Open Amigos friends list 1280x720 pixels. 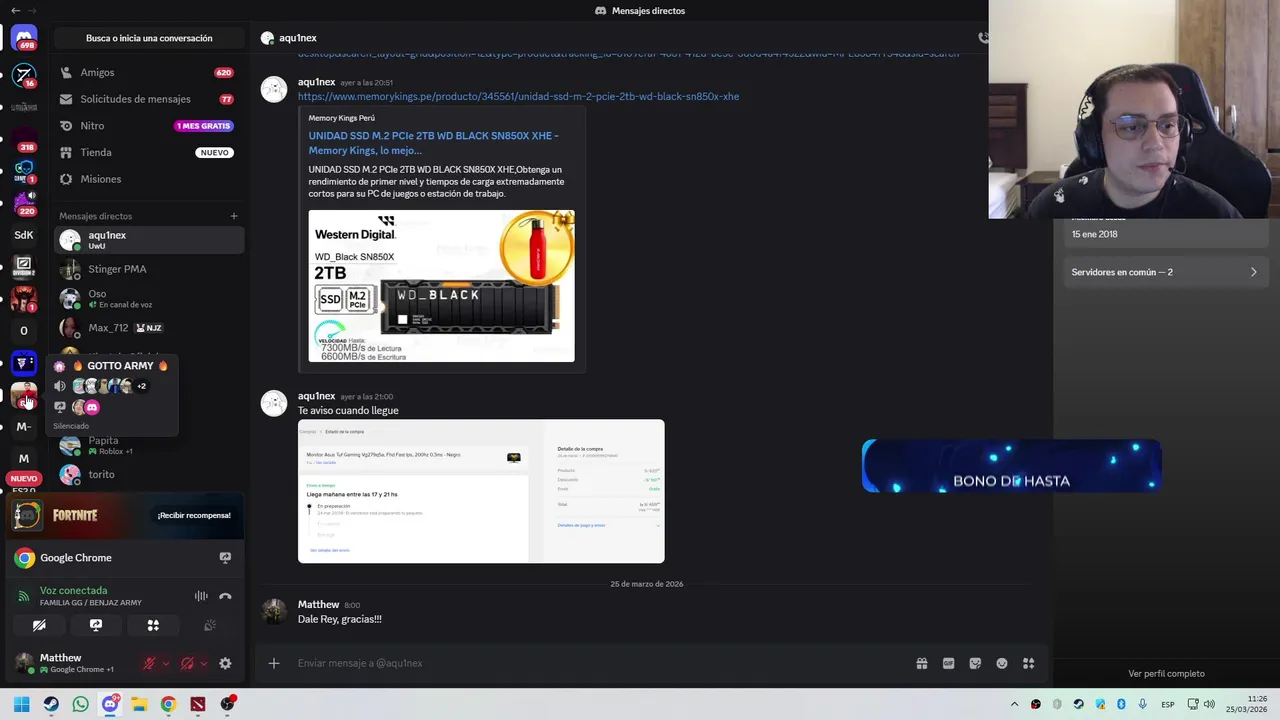pos(148,73)
